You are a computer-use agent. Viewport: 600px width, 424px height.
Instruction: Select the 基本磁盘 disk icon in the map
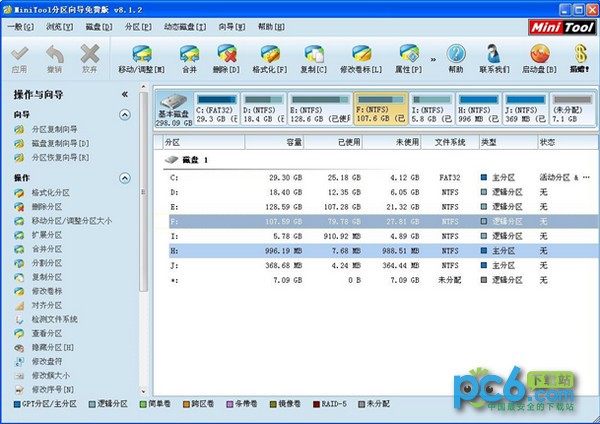(174, 109)
